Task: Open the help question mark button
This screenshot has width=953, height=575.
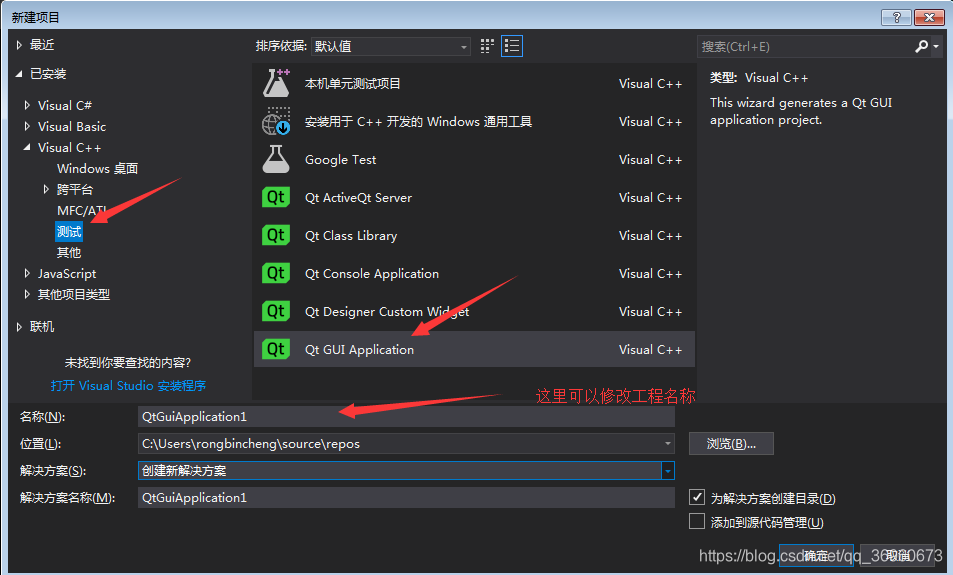Action: [x=896, y=17]
